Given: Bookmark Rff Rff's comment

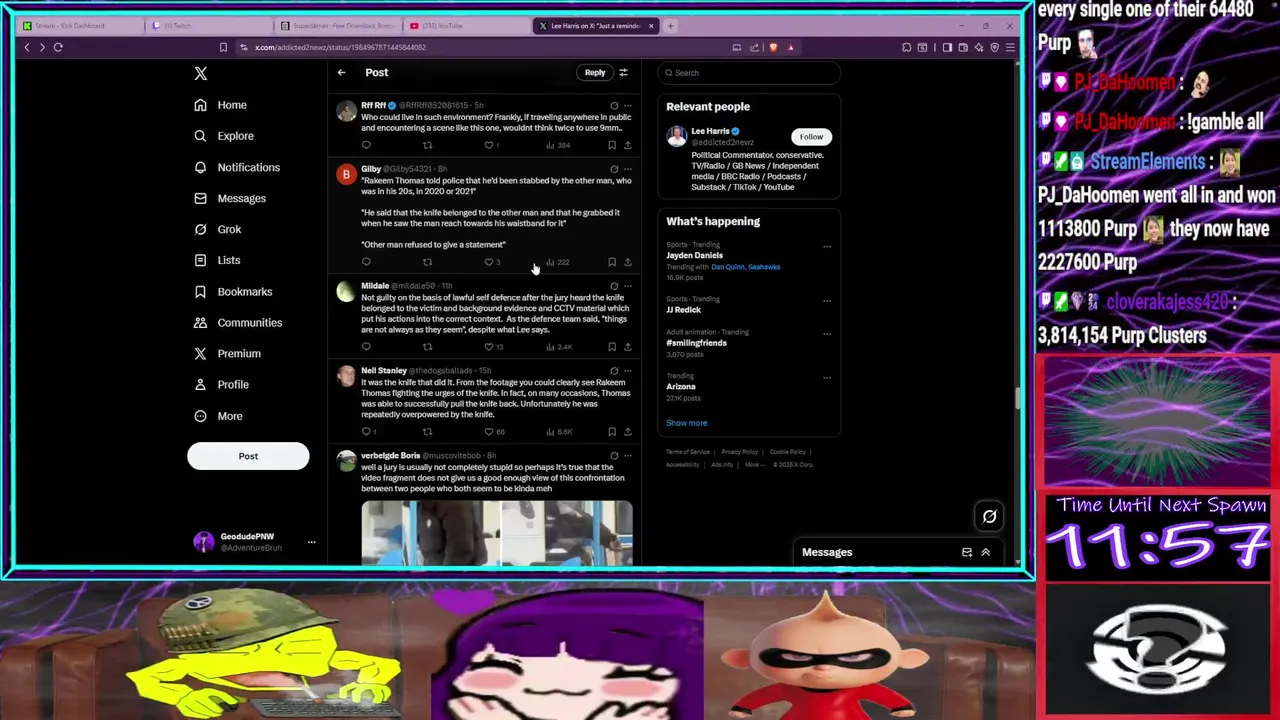Looking at the screenshot, I should click(x=612, y=145).
